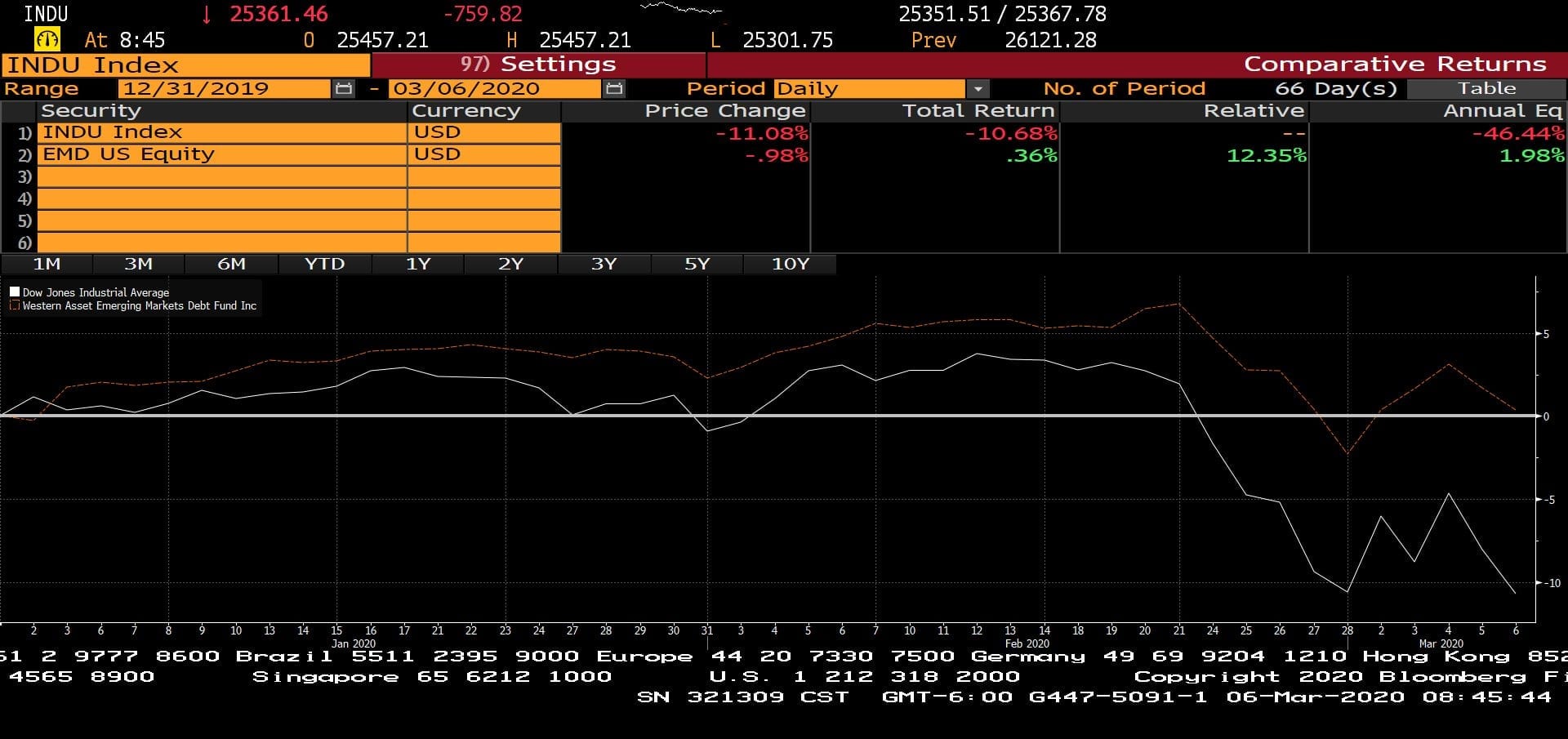Select the 2Y range tab

pos(511,264)
